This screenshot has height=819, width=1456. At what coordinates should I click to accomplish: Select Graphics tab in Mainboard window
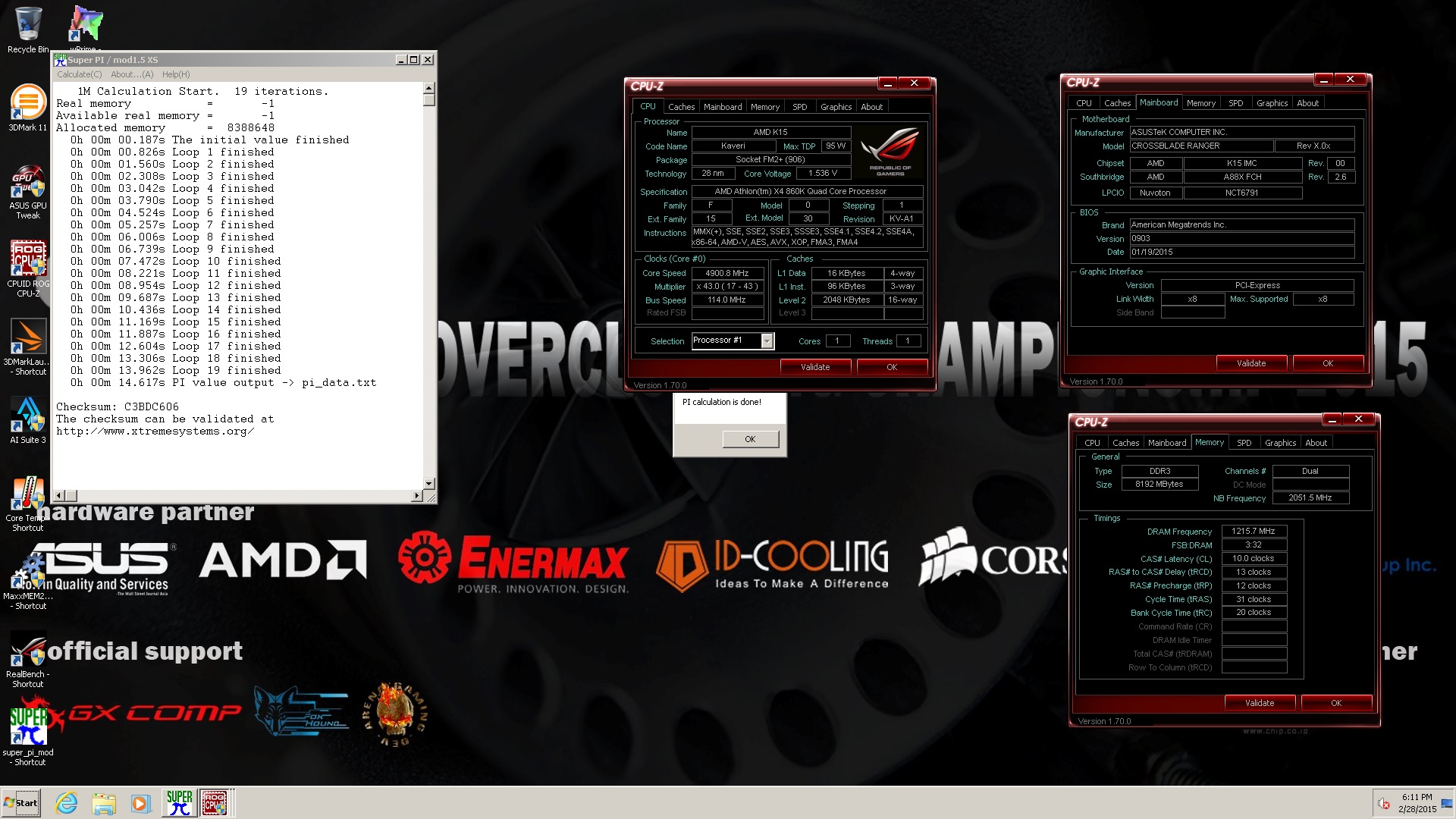[1272, 103]
